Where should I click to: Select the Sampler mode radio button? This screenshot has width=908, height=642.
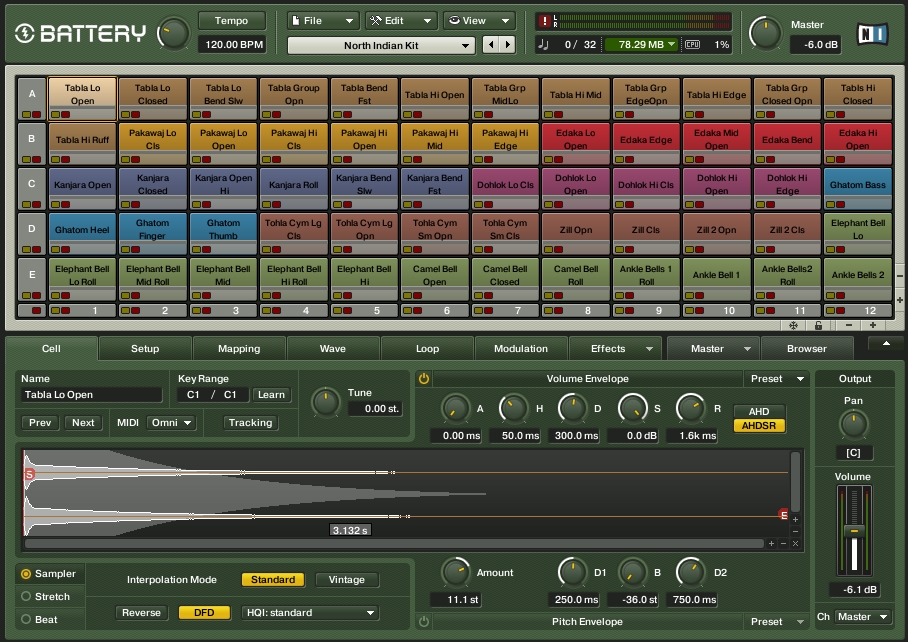(25, 574)
